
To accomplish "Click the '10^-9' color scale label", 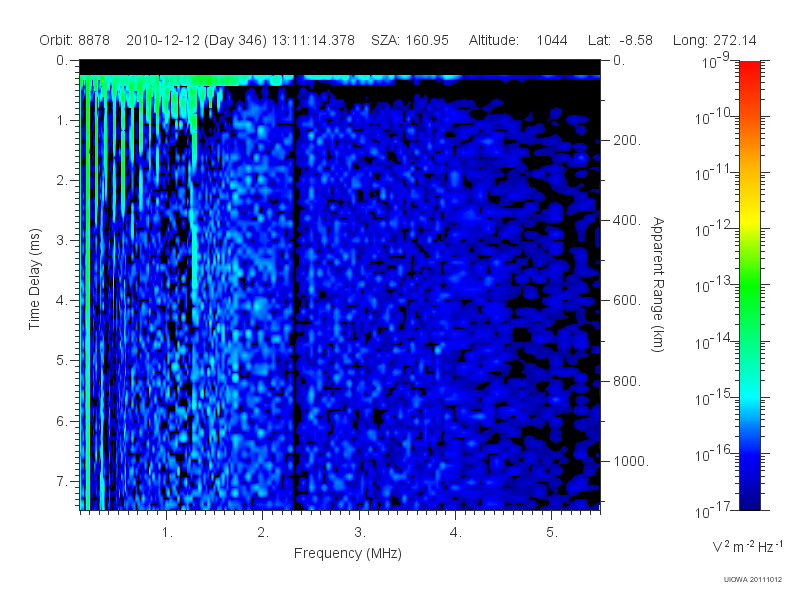I will (716, 61).
